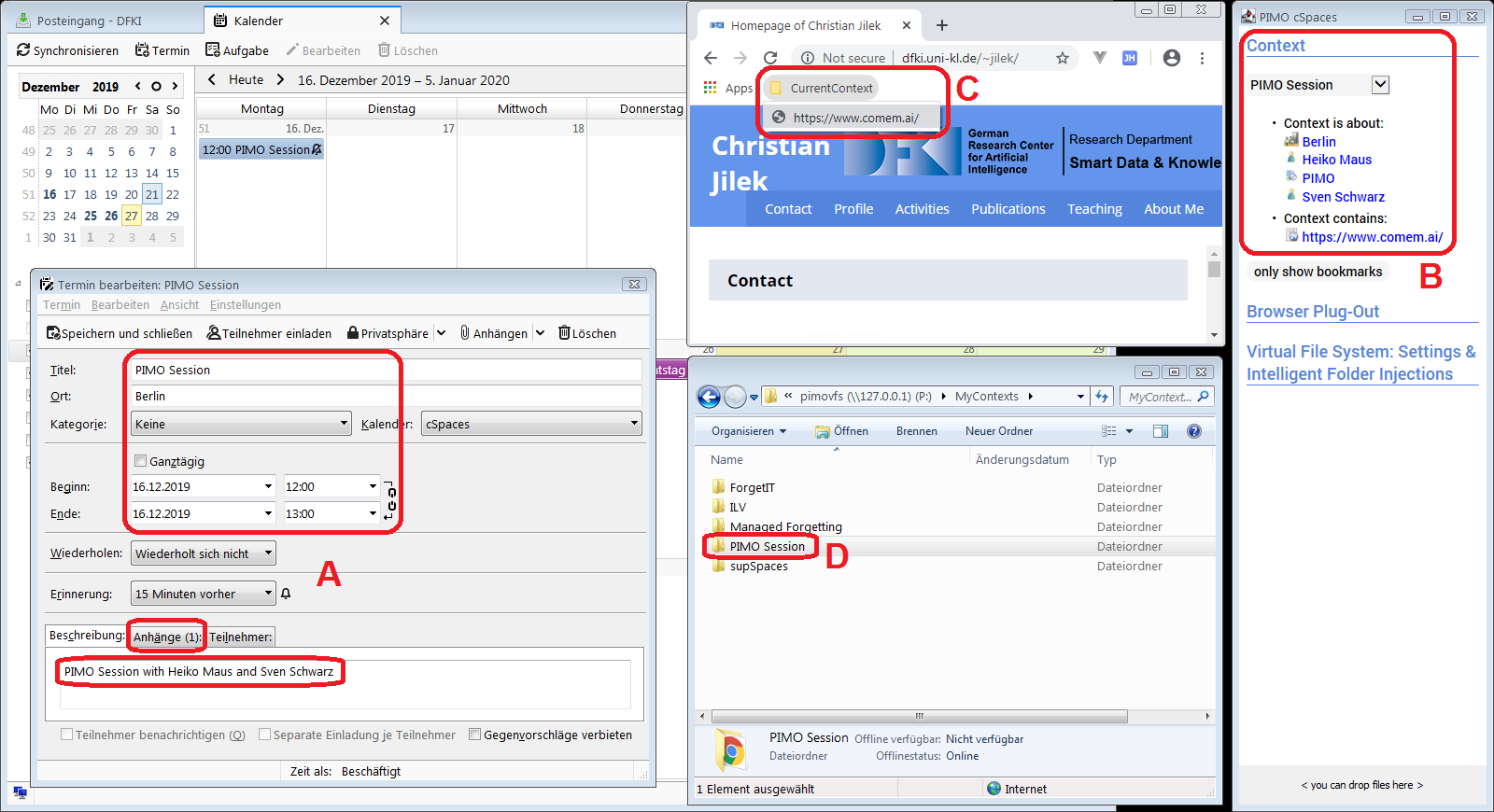The width and height of the screenshot is (1494, 812).
Task: Switch to the Anhänge (1) tab
Action: tap(166, 637)
